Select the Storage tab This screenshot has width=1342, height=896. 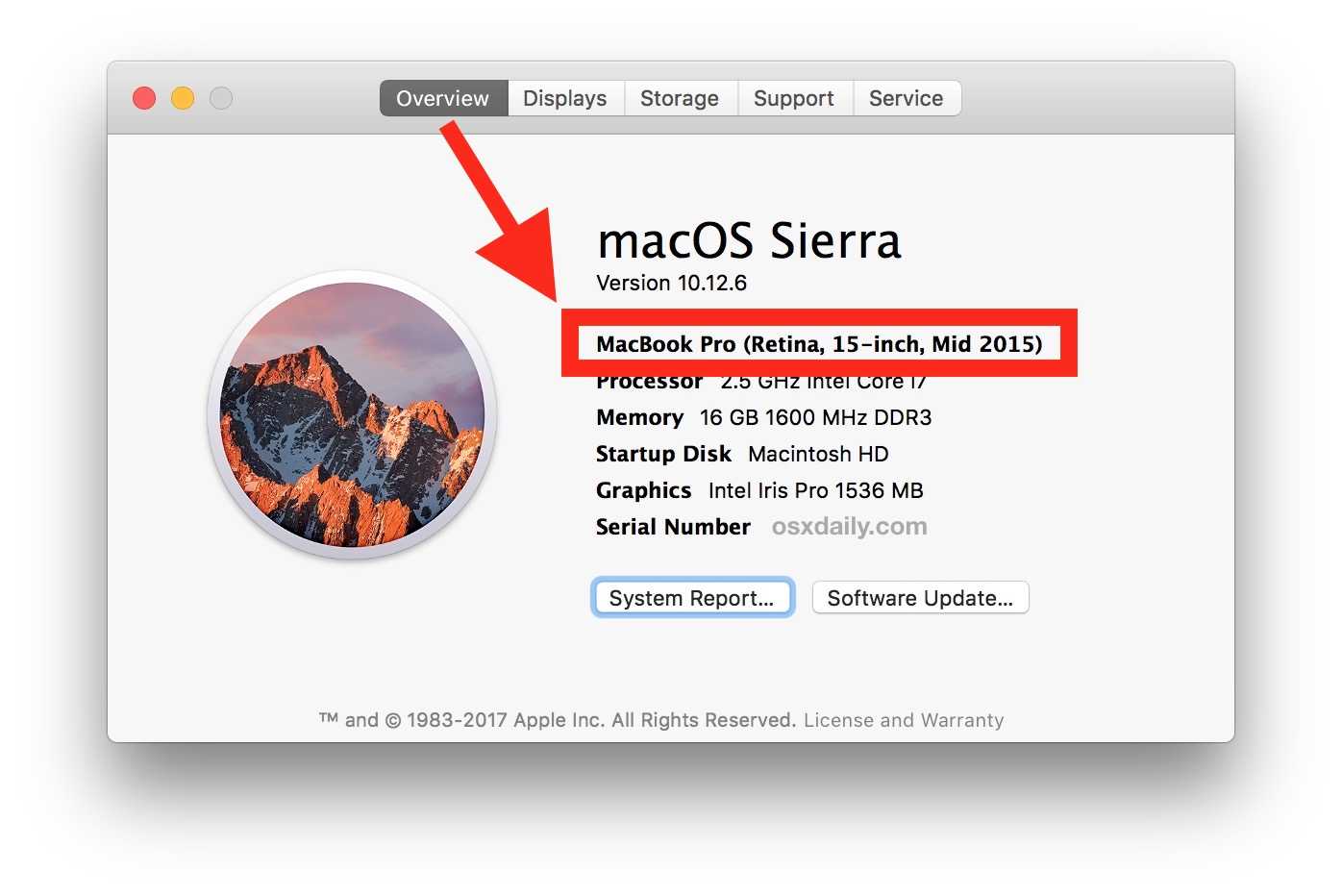click(x=680, y=98)
